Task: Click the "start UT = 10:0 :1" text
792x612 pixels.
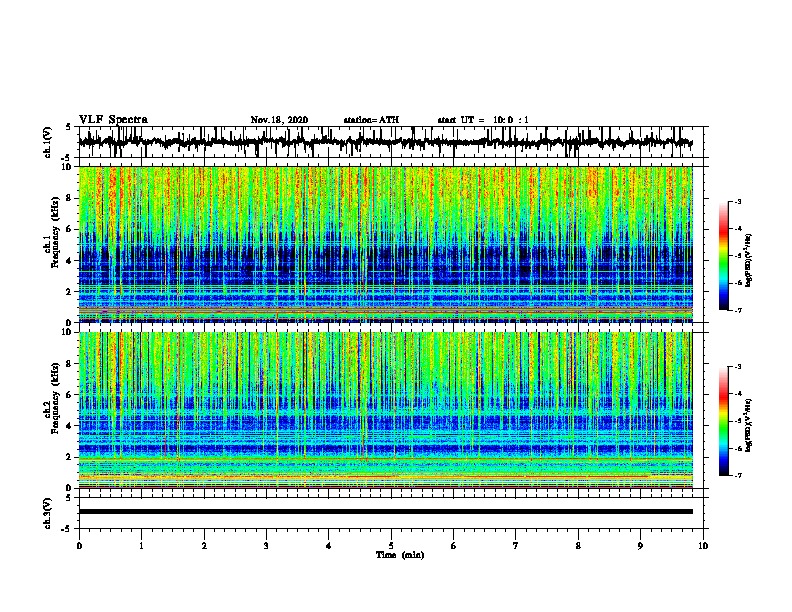Action: point(483,120)
